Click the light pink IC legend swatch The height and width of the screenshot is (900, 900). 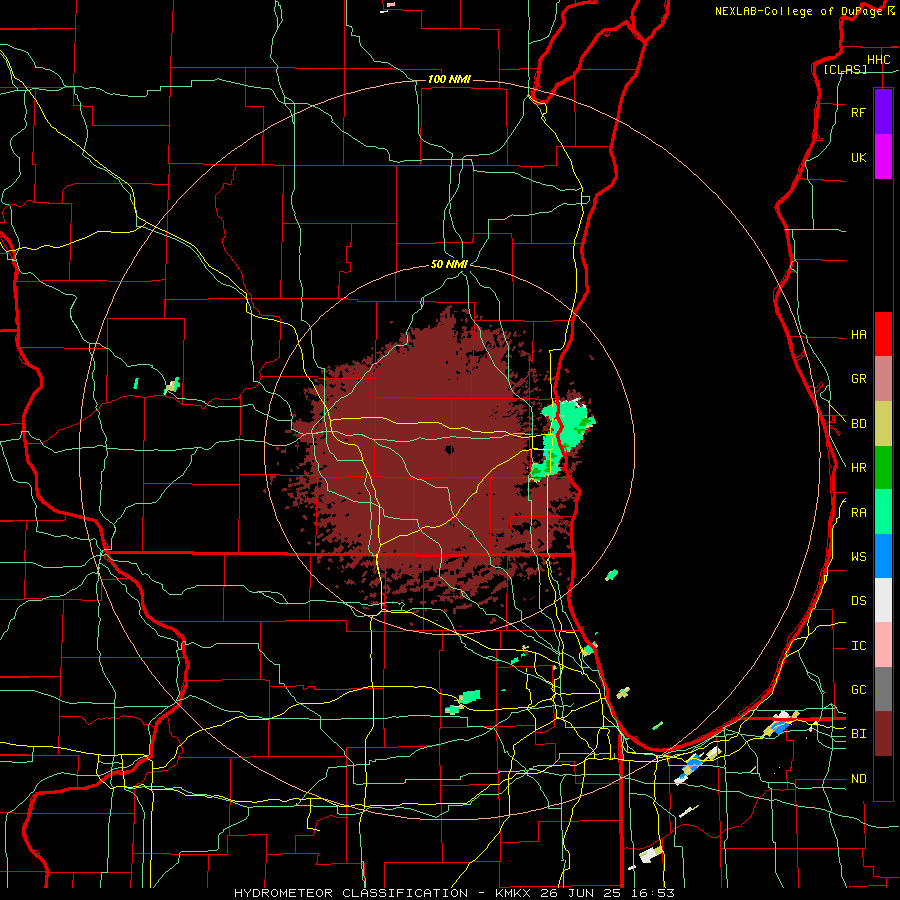pos(883,645)
